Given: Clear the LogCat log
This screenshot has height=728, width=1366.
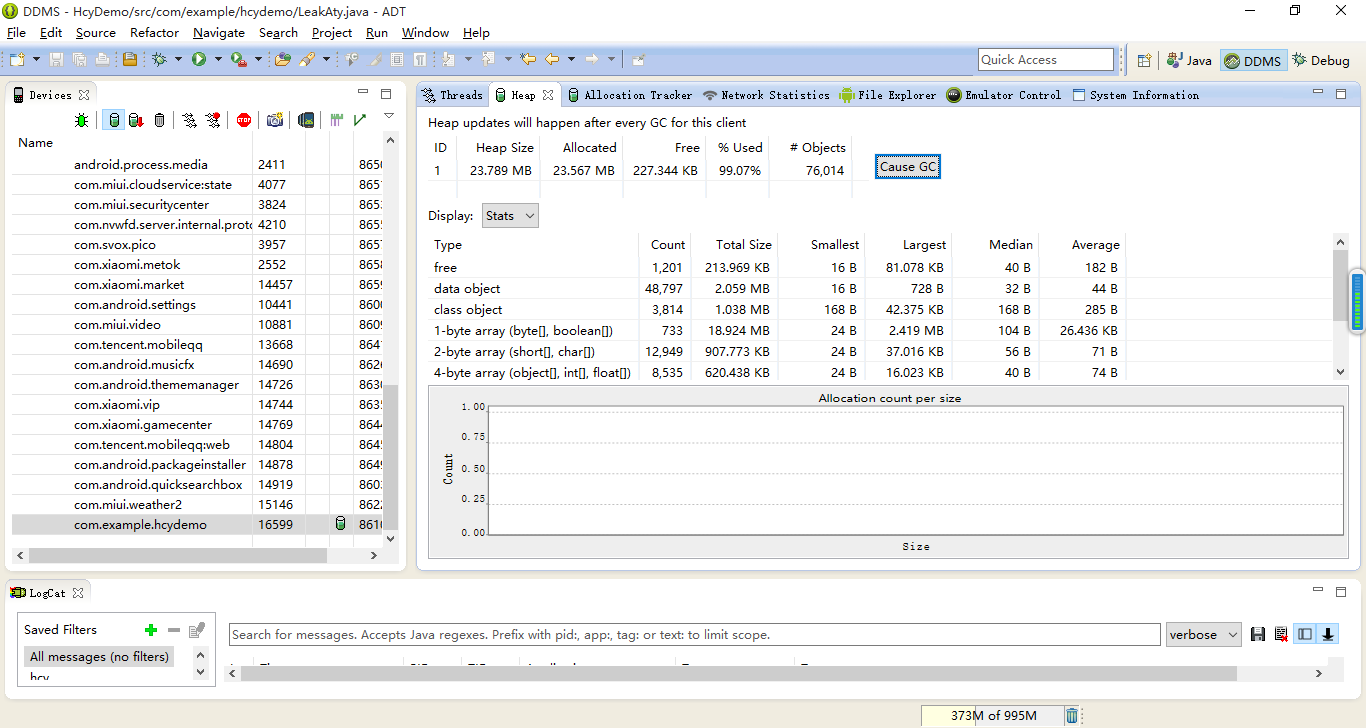Looking at the screenshot, I should (1280, 635).
